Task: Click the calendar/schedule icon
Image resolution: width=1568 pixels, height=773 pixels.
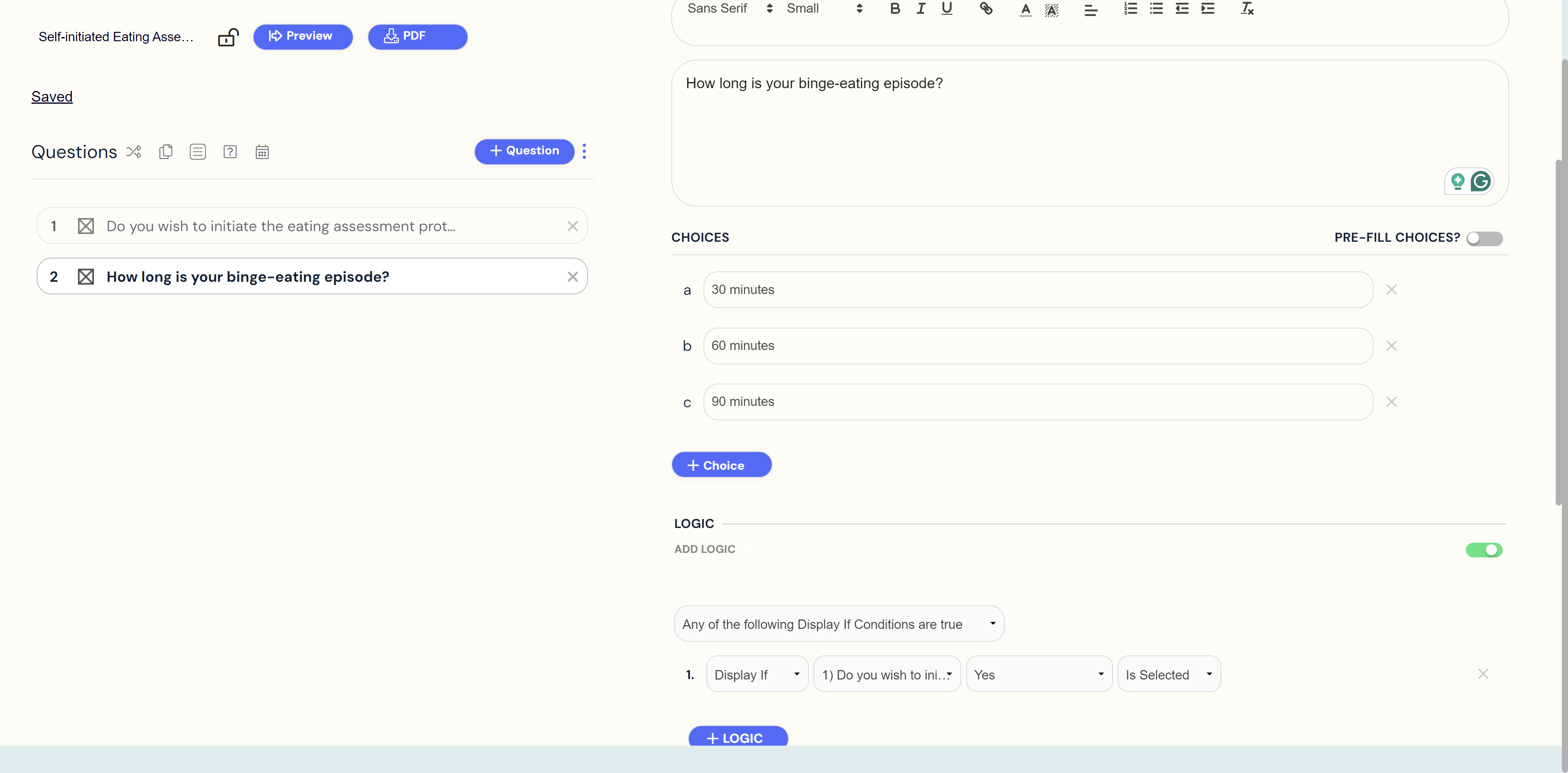Action: coord(262,152)
